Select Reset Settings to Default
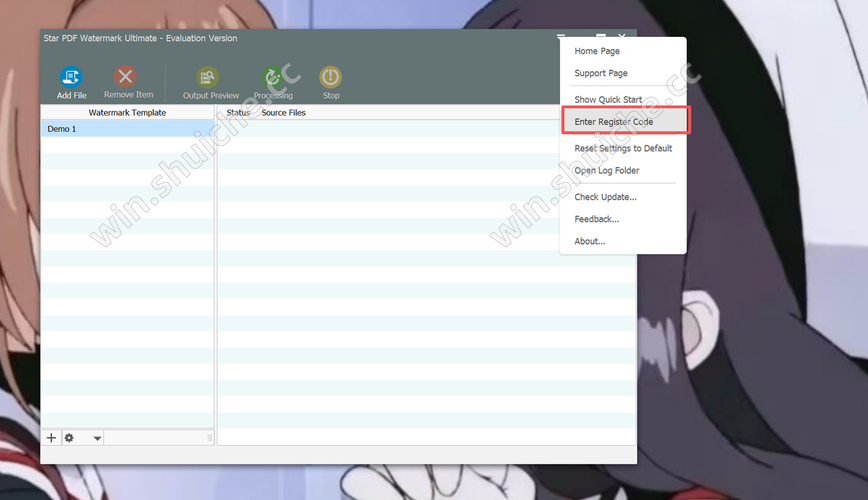This screenshot has width=868, height=500. [x=623, y=148]
